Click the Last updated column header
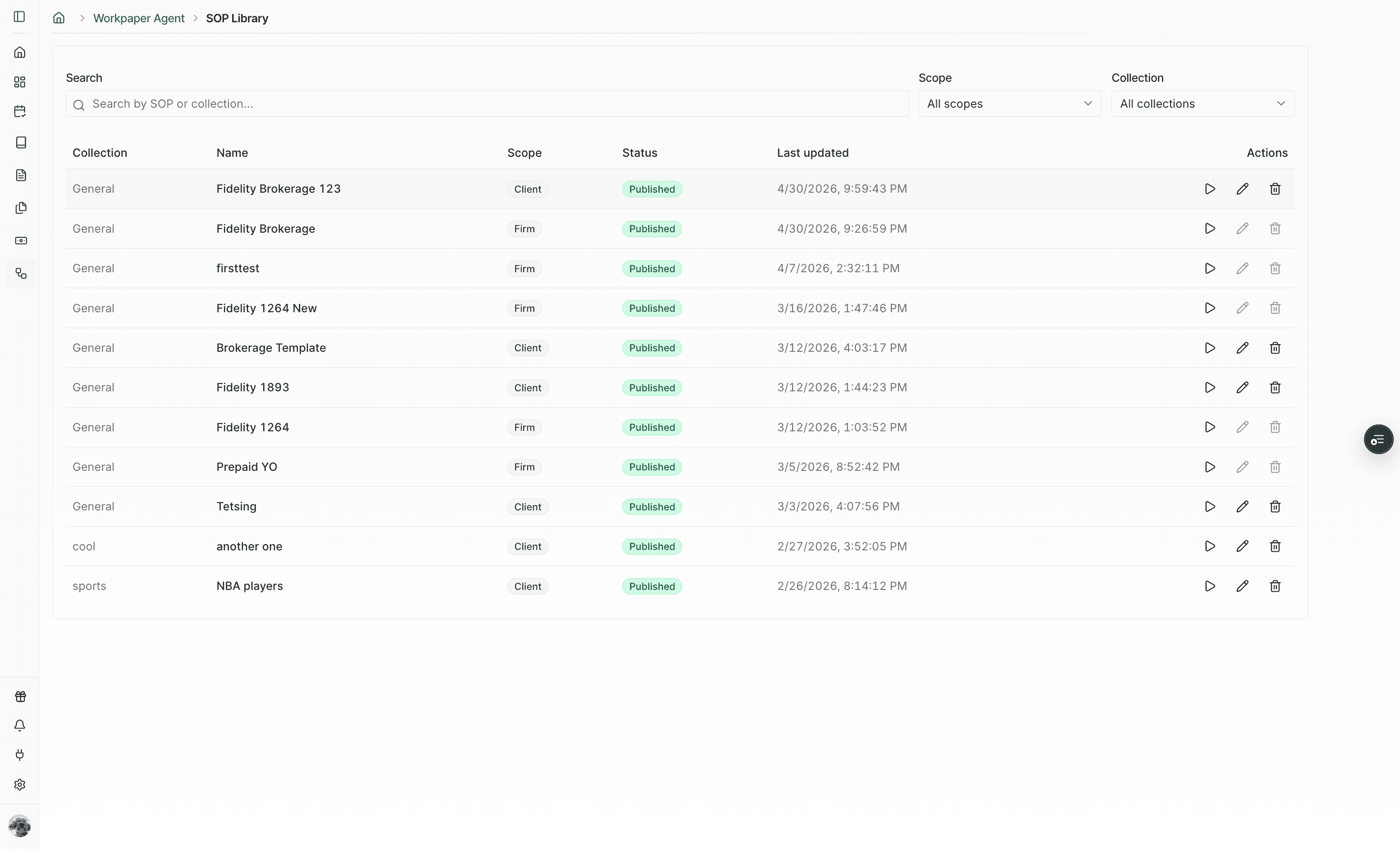Viewport: 1400px width, 849px height. (813, 152)
